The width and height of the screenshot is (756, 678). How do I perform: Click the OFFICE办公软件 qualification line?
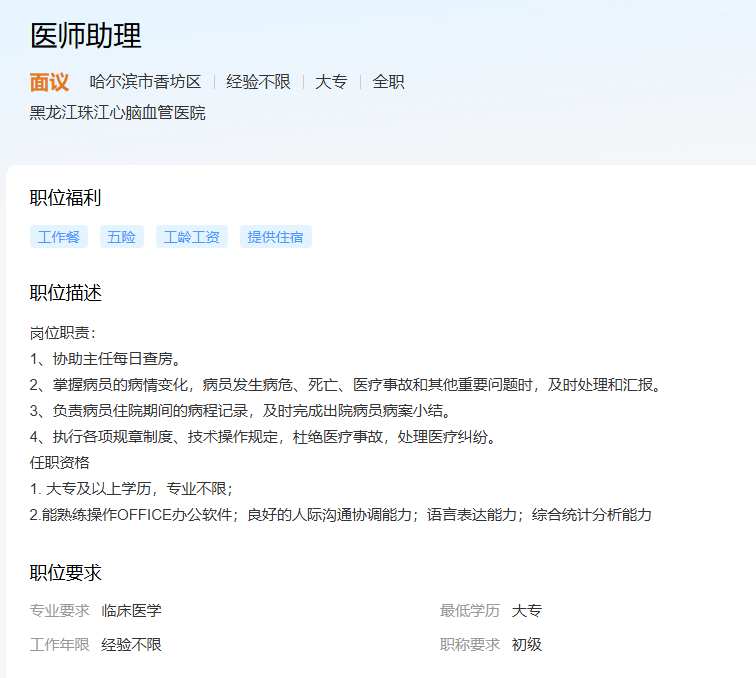tap(340, 514)
